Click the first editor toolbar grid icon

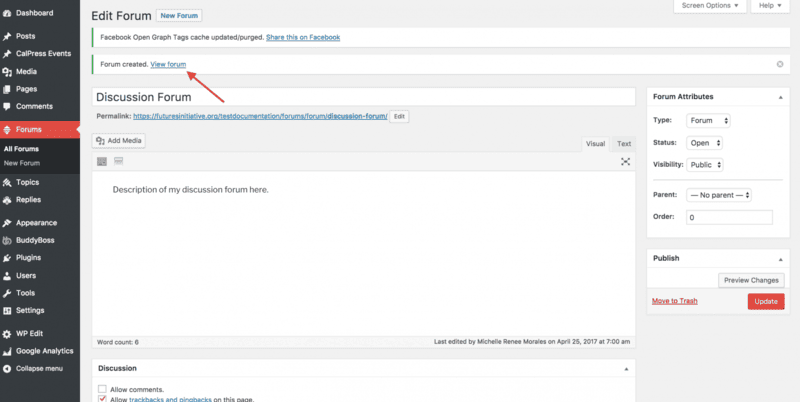click(102, 162)
